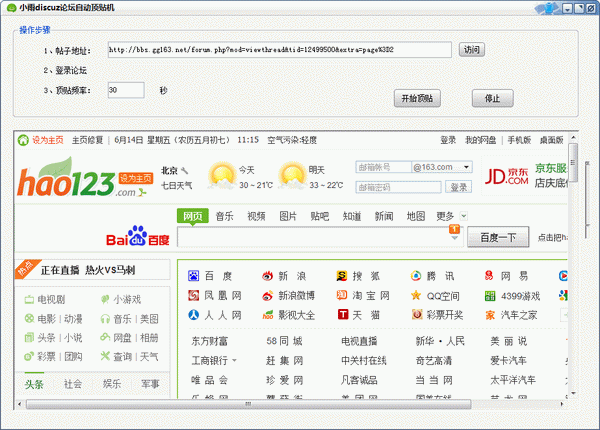Switch to the 娱乐 news tab
The height and width of the screenshot is (430, 600).
point(111,383)
